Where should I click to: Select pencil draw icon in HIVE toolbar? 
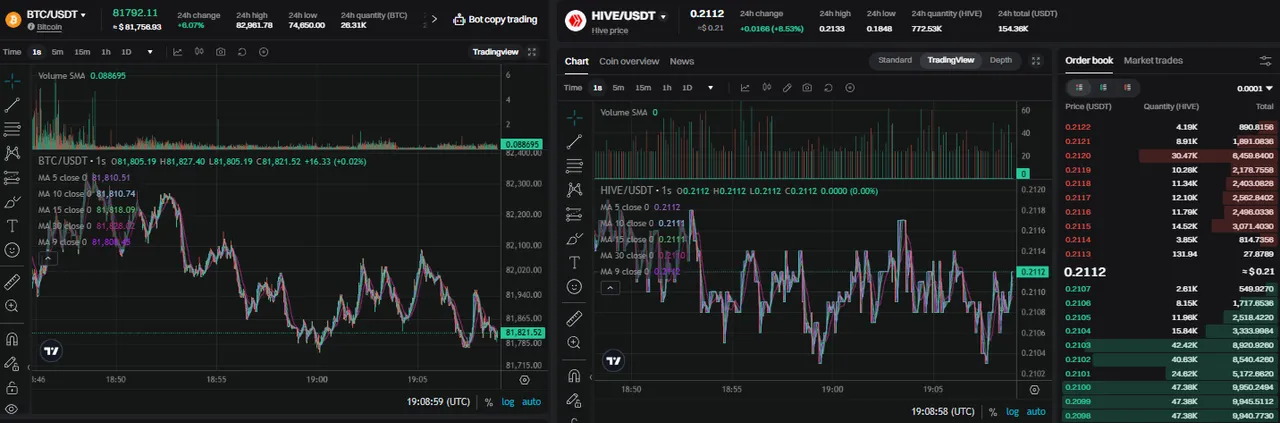pyautogui.click(x=787, y=88)
